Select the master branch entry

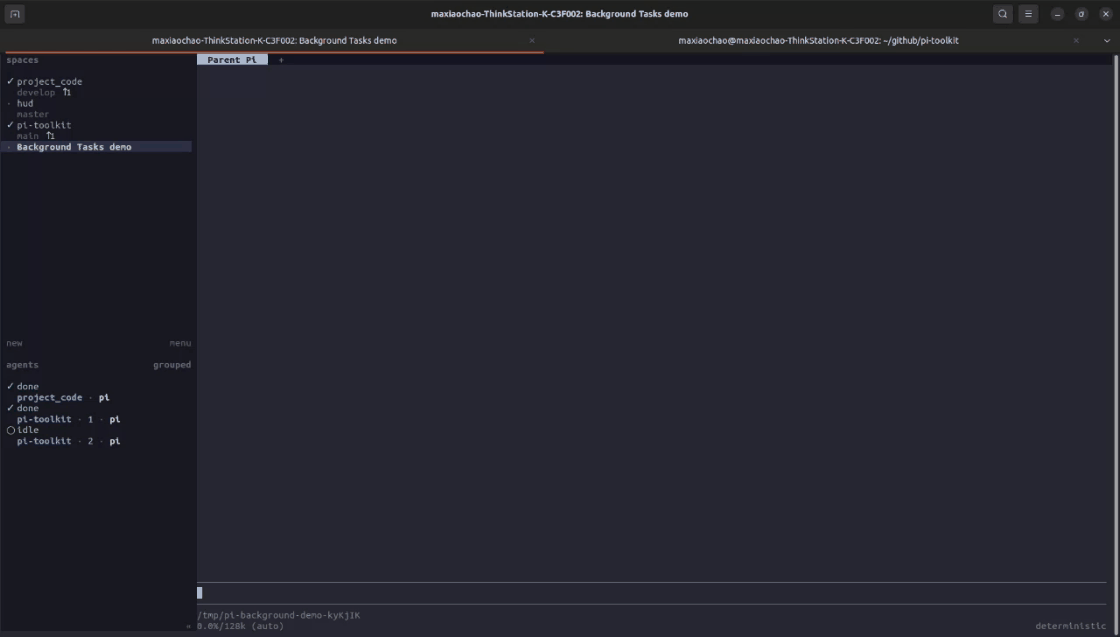pos(33,114)
